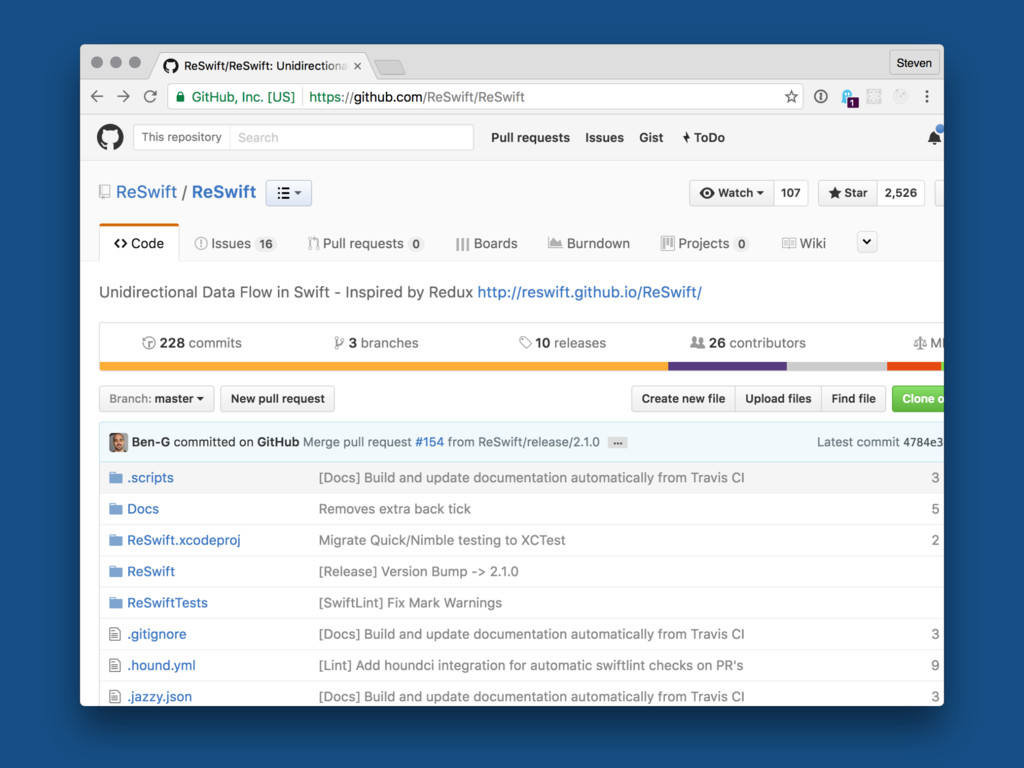Open the Burndown tab
The width and height of the screenshot is (1024, 768).
click(589, 244)
